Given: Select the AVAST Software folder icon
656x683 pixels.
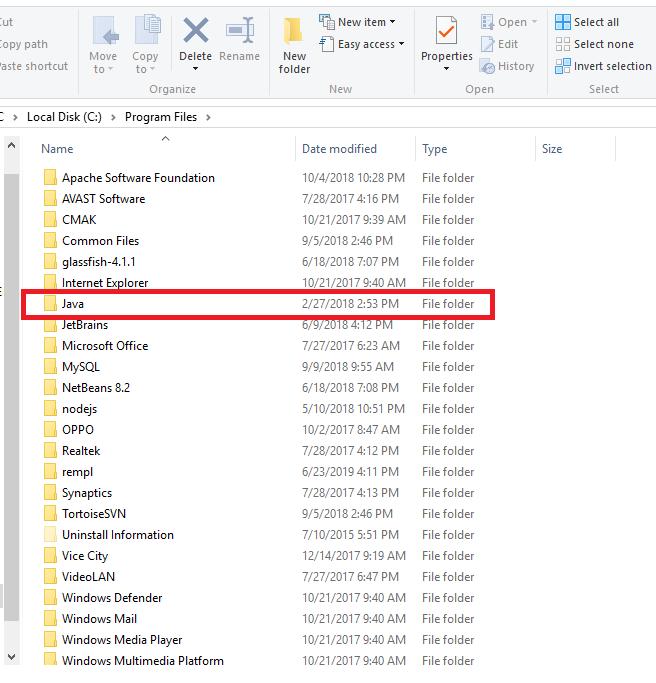Looking at the screenshot, I should pos(50,198).
